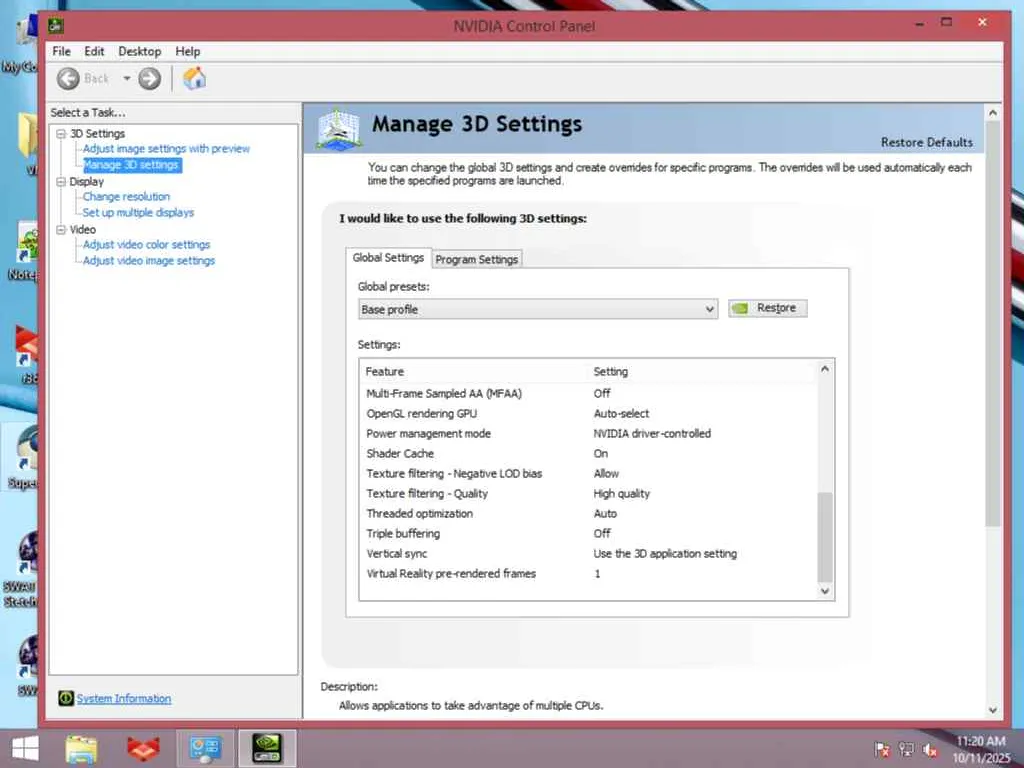Select the Multi-Frame Sampled AA (MFAA) row
The image size is (1024, 768).
coord(588,394)
